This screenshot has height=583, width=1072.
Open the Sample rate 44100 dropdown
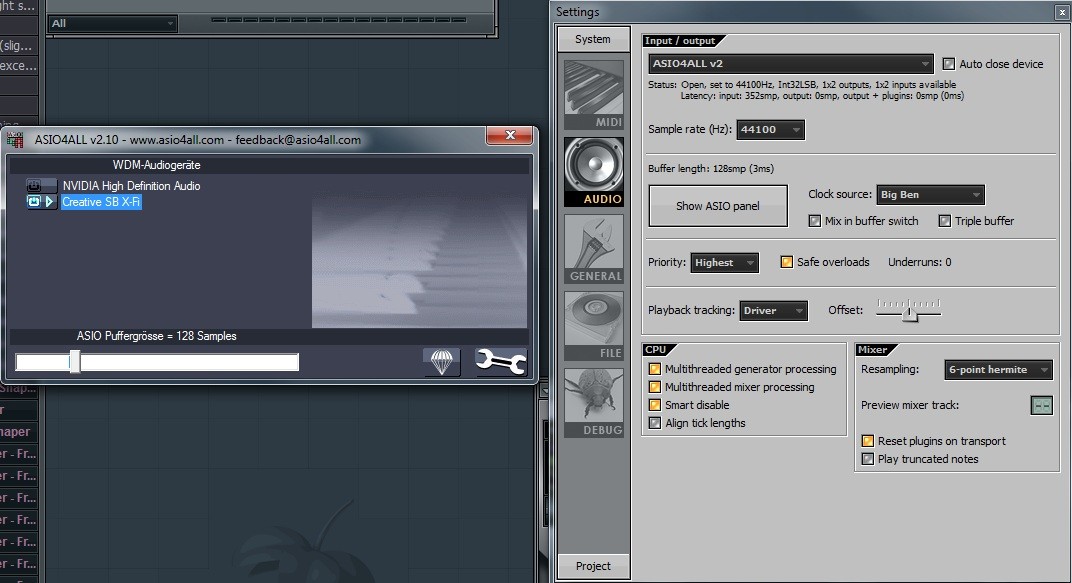coord(770,129)
